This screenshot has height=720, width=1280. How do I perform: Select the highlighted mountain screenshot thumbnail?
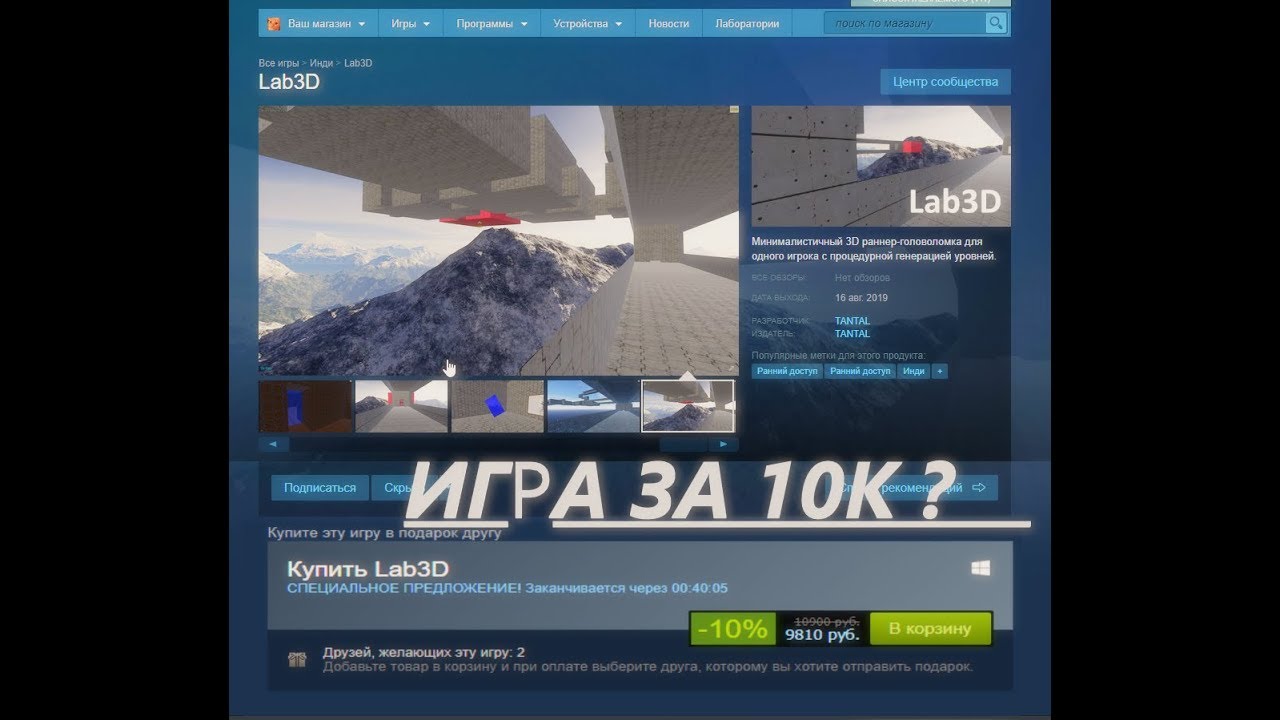(688, 406)
